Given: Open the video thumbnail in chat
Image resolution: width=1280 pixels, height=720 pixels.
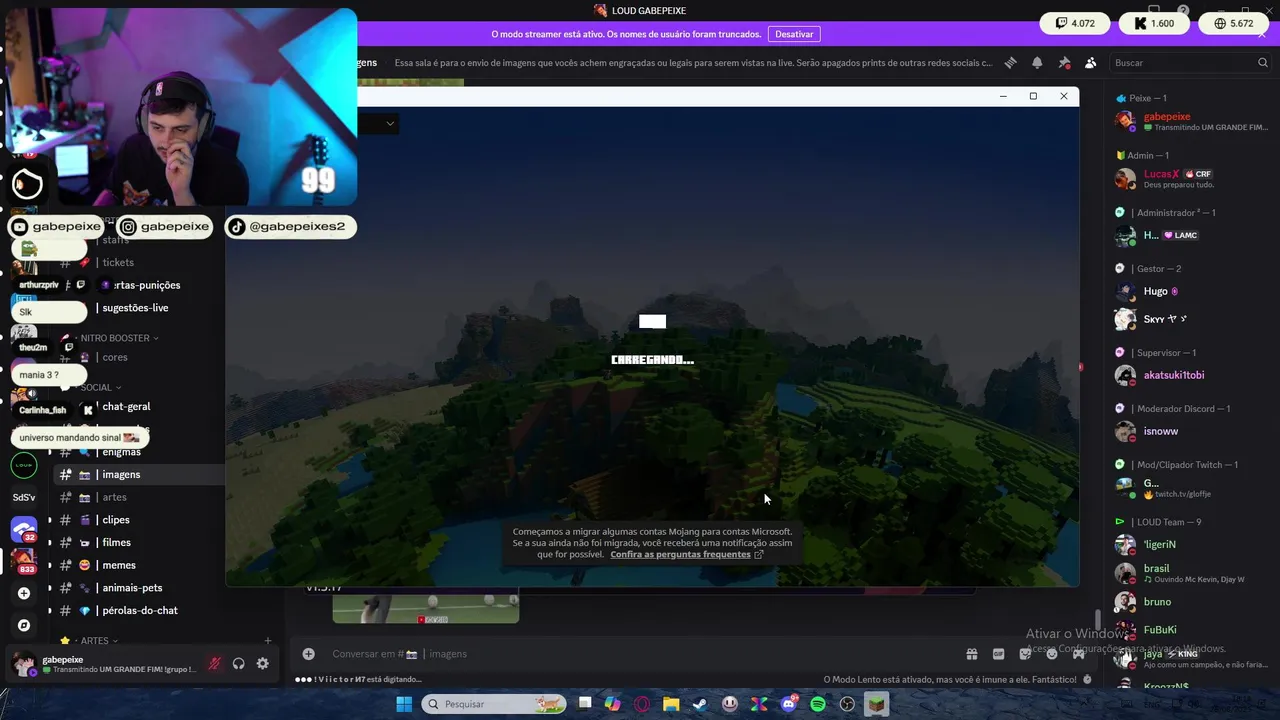Looking at the screenshot, I should (x=426, y=607).
